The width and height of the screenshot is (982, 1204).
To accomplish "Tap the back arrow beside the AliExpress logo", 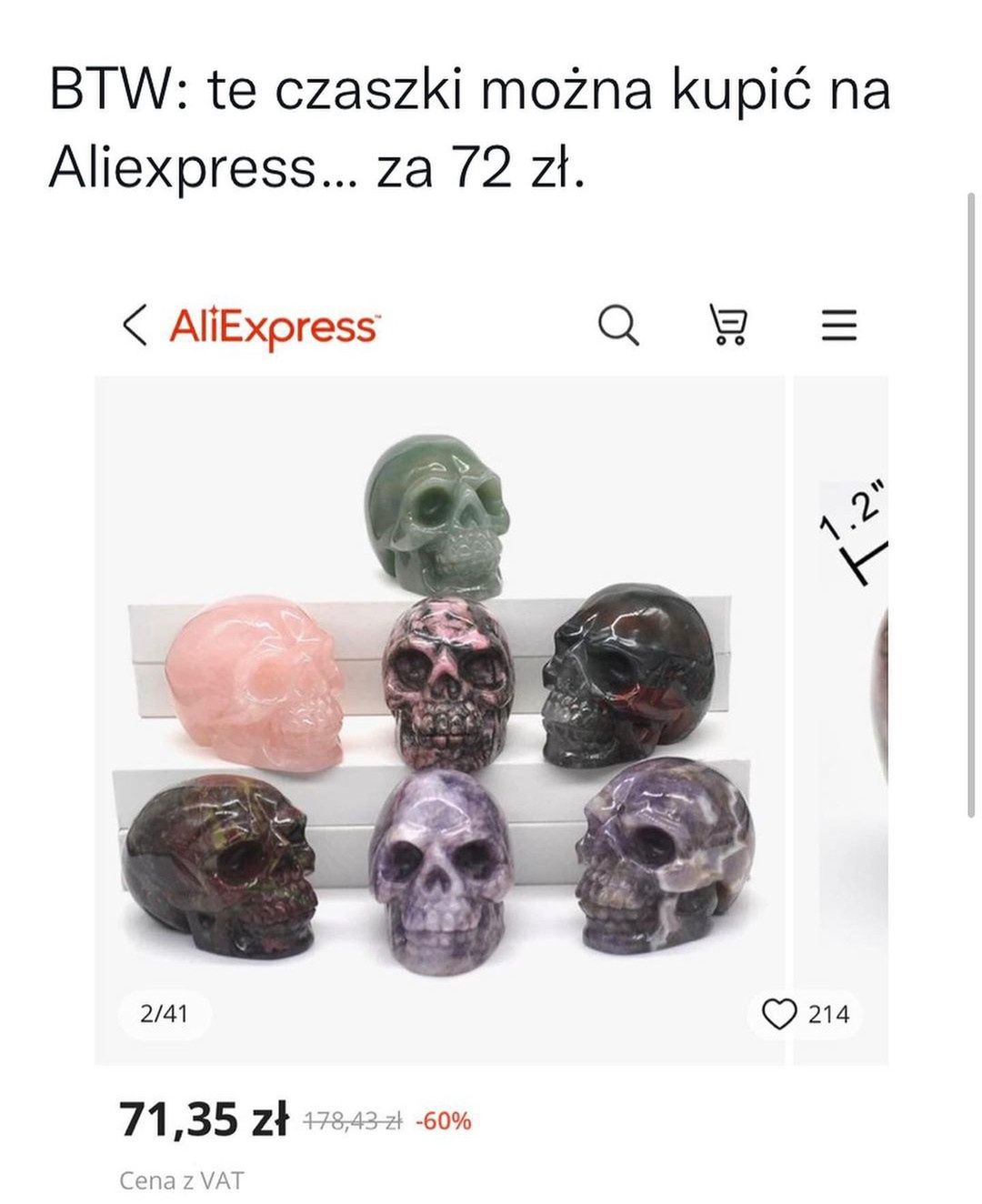I will click(x=135, y=326).
